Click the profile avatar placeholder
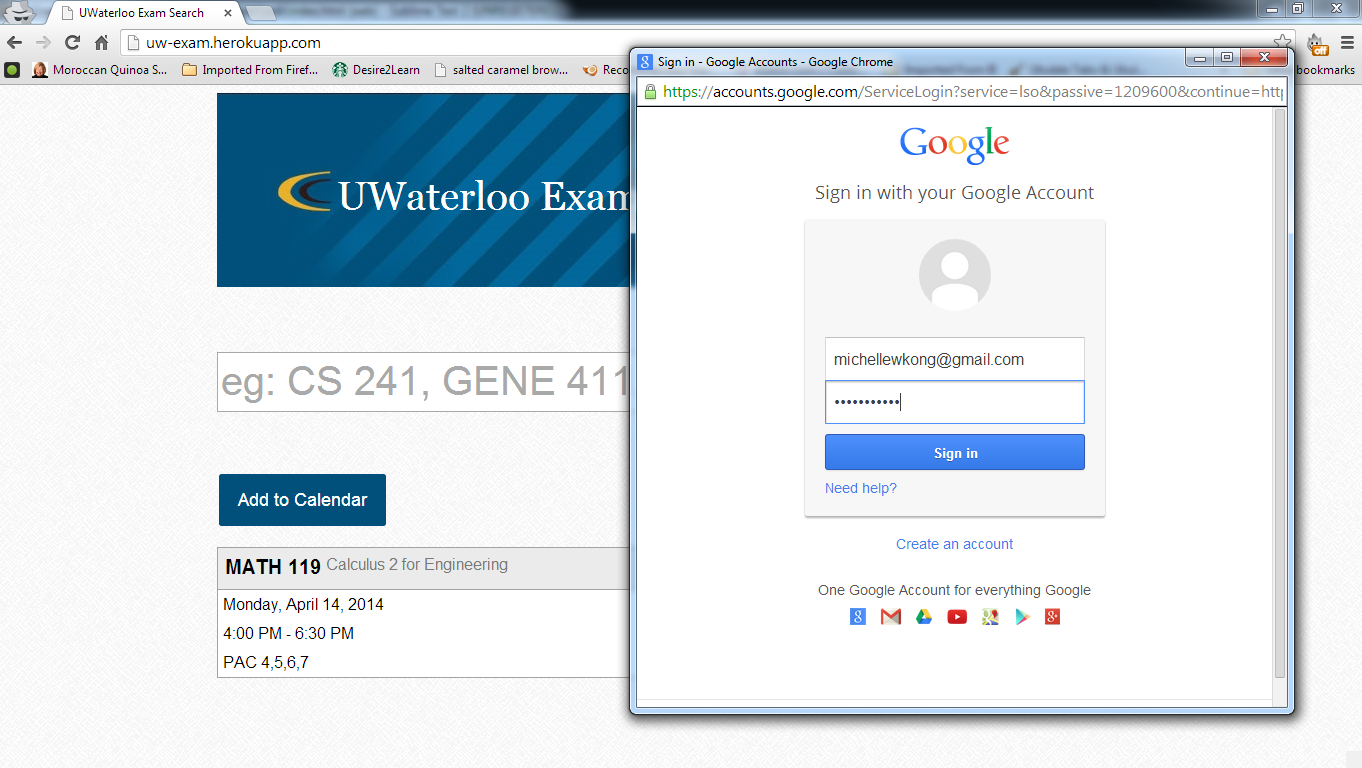The height and width of the screenshot is (768, 1362). [x=955, y=275]
